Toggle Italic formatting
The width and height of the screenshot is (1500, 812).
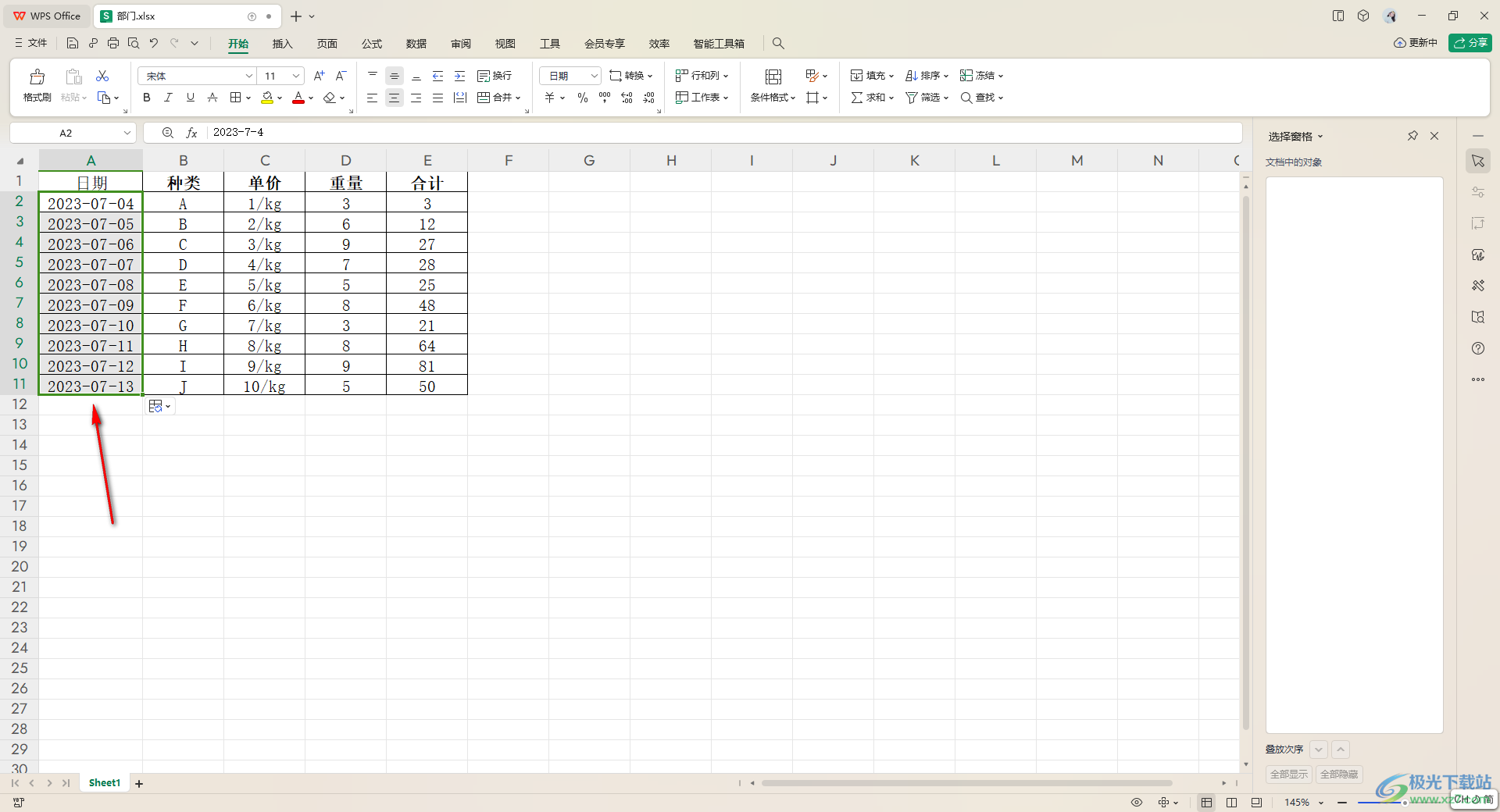click(x=169, y=98)
